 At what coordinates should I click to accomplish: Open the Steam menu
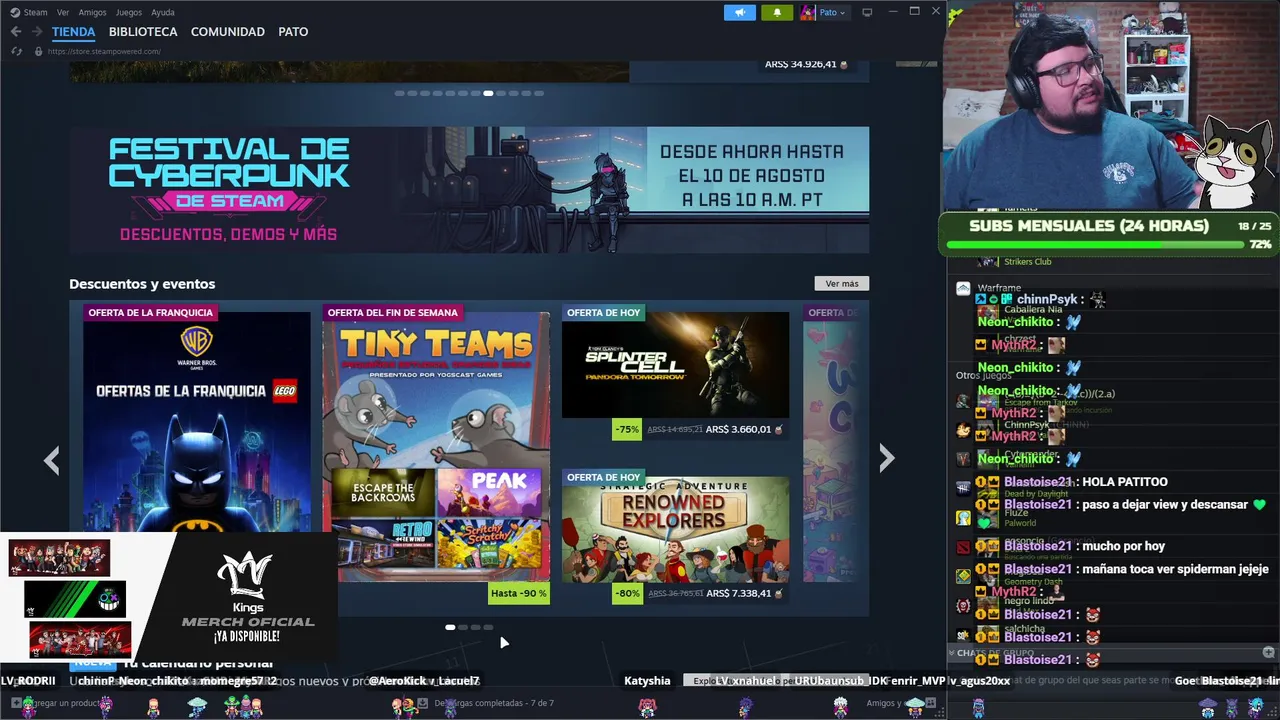(x=35, y=12)
